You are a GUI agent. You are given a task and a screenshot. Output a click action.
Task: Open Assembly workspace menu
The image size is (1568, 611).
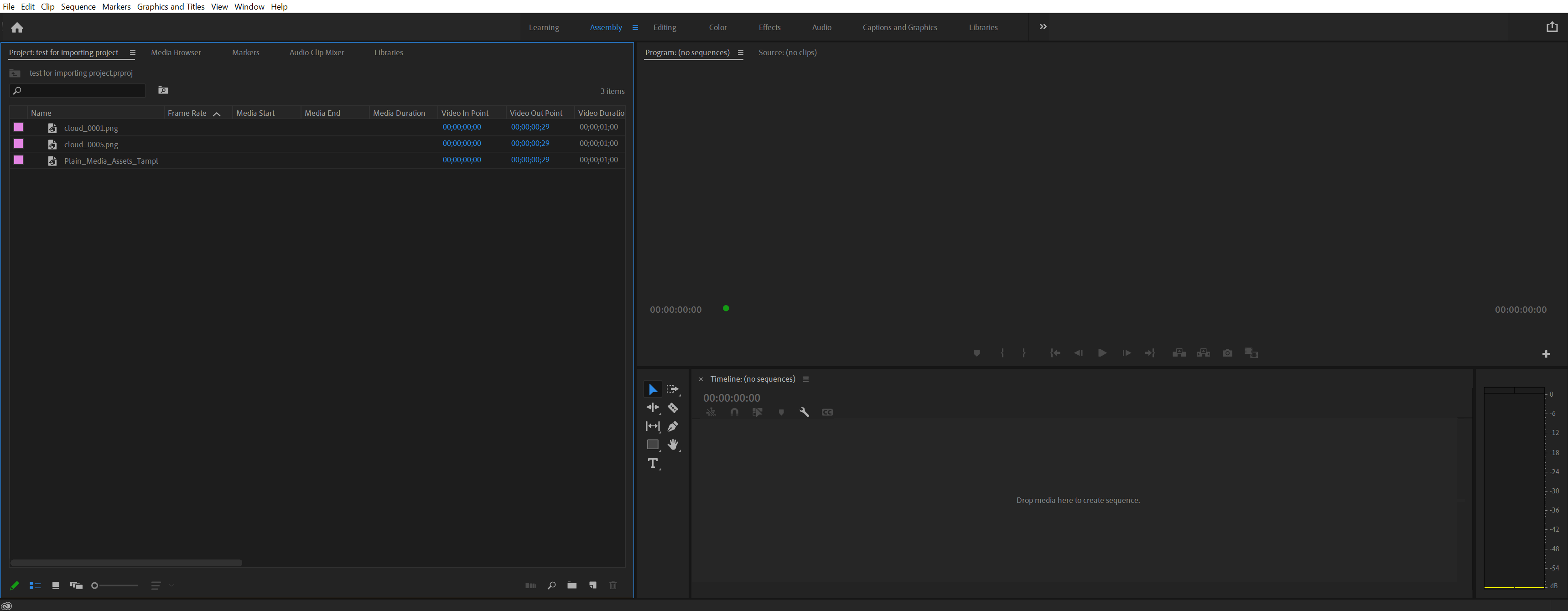(x=635, y=27)
